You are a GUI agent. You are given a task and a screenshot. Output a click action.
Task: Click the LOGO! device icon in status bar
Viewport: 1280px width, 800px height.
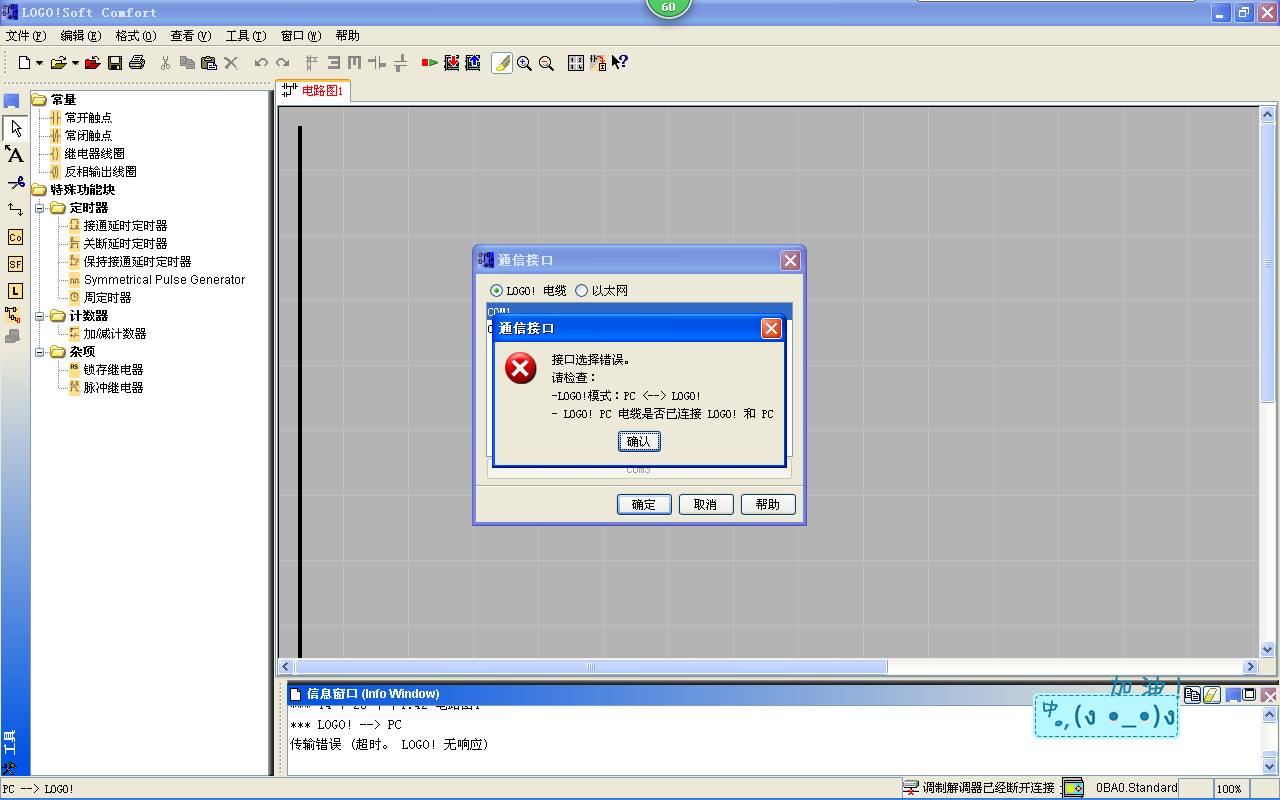click(1073, 788)
